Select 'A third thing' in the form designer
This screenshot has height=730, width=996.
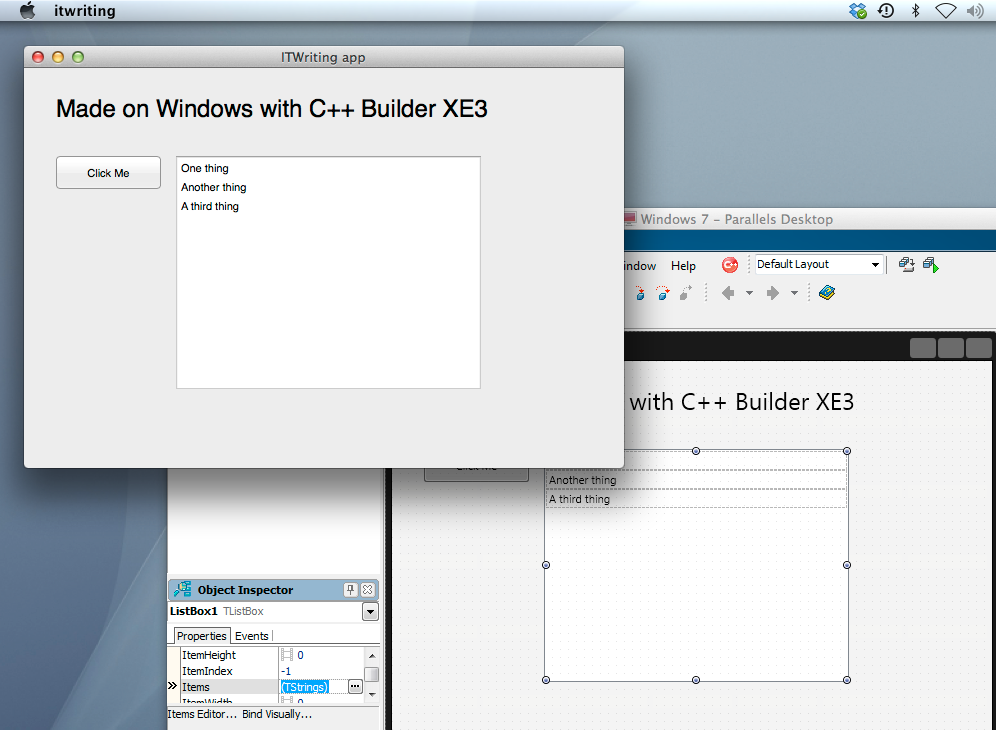696,499
